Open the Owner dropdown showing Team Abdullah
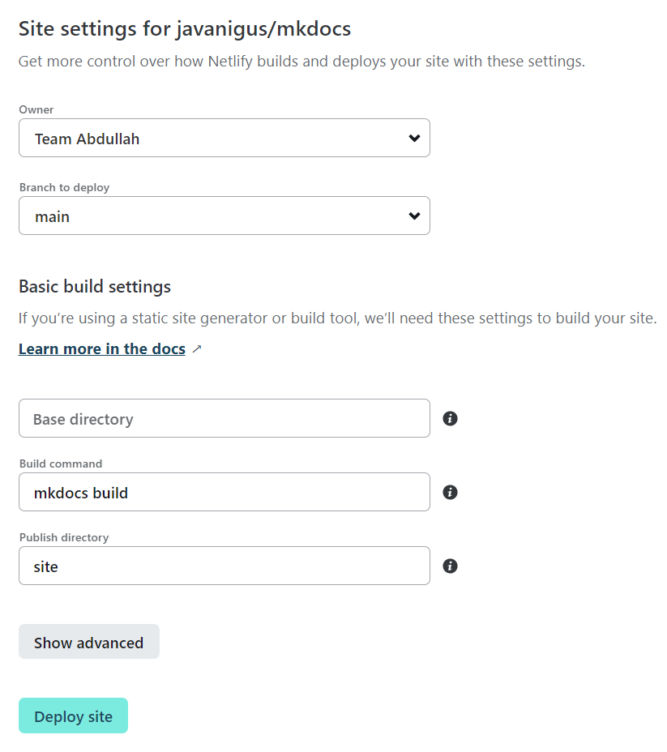The image size is (667, 752). (x=224, y=138)
